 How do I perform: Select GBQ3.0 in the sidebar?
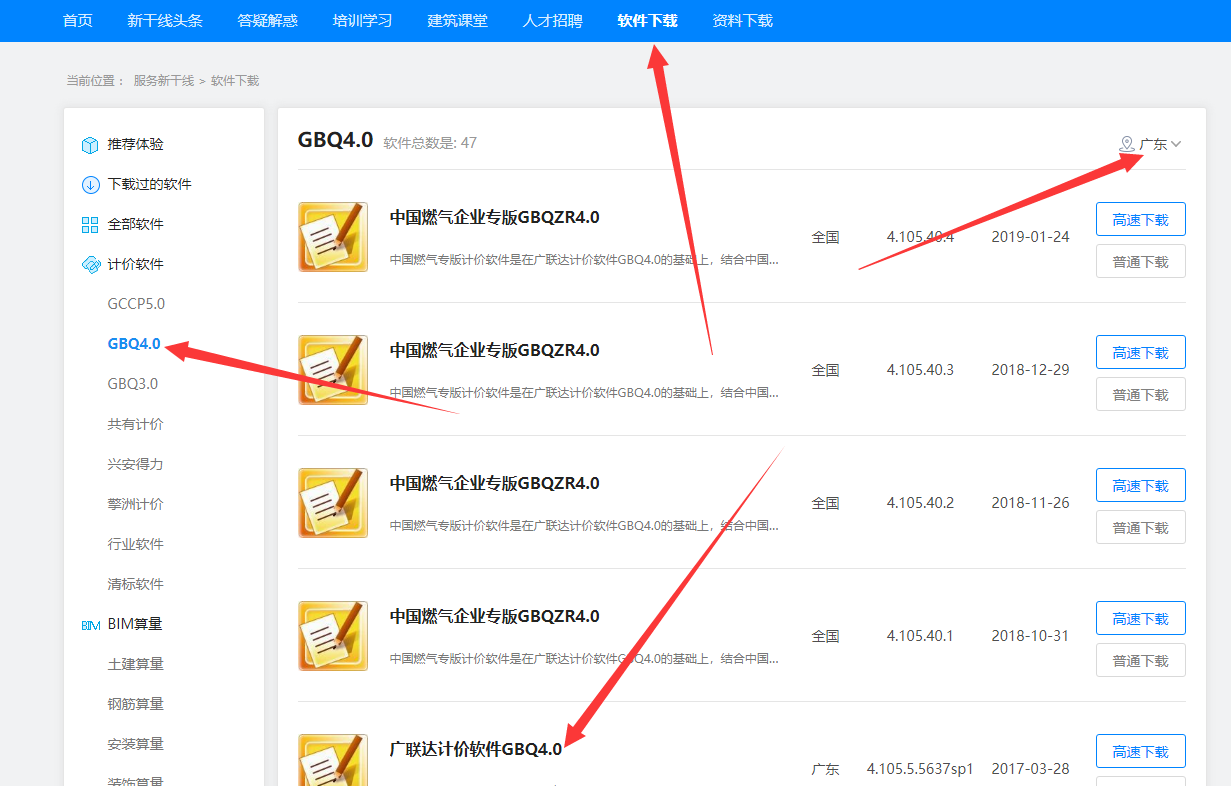133,384
